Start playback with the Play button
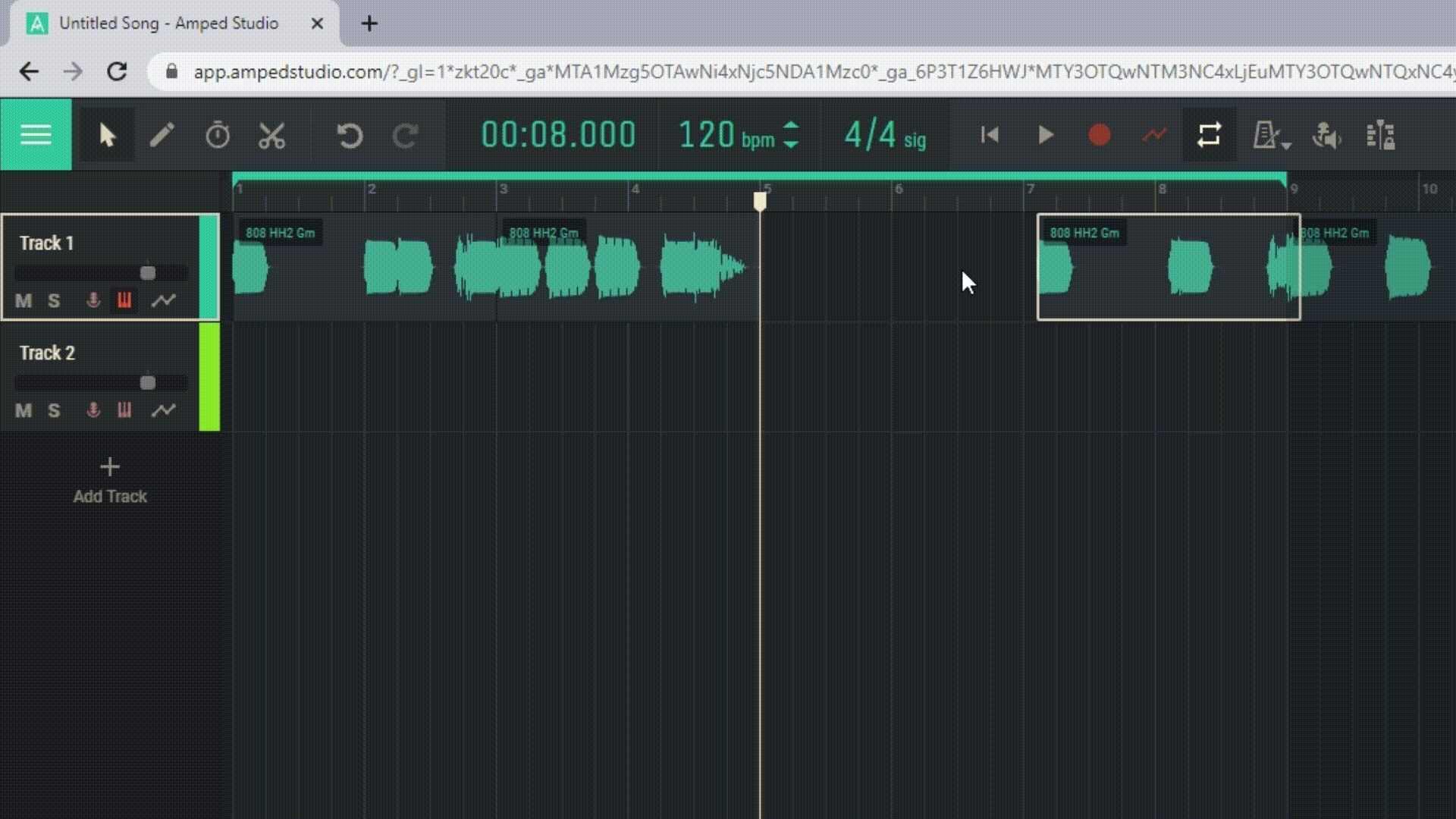The height and width of the screenshot is (819, 1456). coord(1045,134)
